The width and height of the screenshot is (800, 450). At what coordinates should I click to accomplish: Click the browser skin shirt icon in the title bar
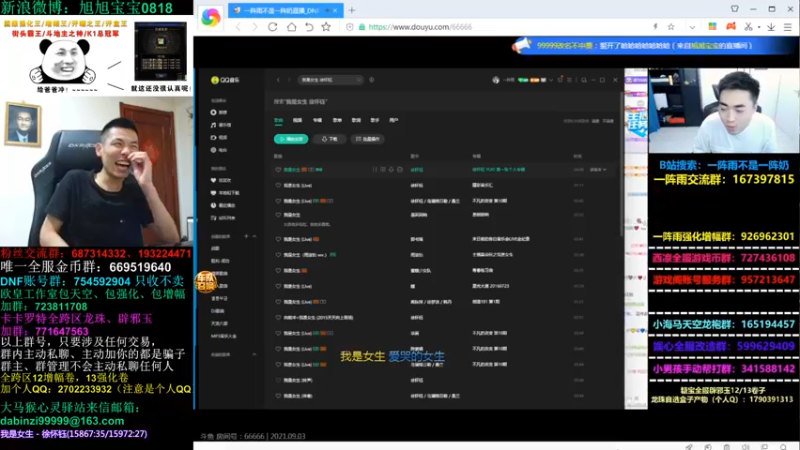point(735,9)
